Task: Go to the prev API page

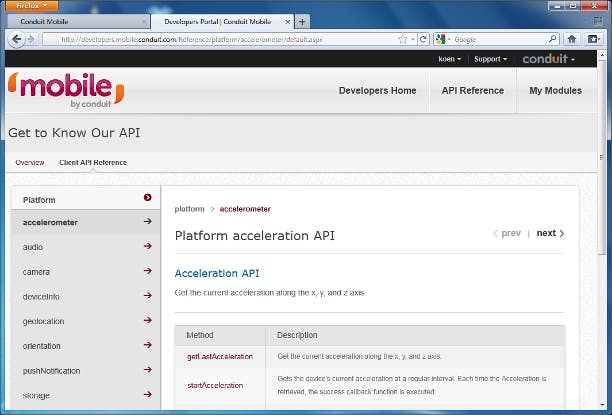Action: (507, 233)
